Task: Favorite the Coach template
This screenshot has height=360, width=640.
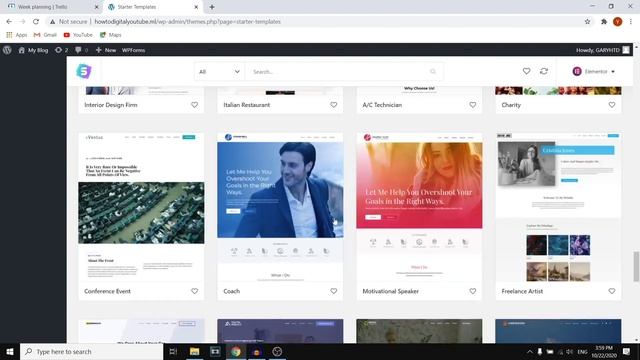Action: [333, 291]
